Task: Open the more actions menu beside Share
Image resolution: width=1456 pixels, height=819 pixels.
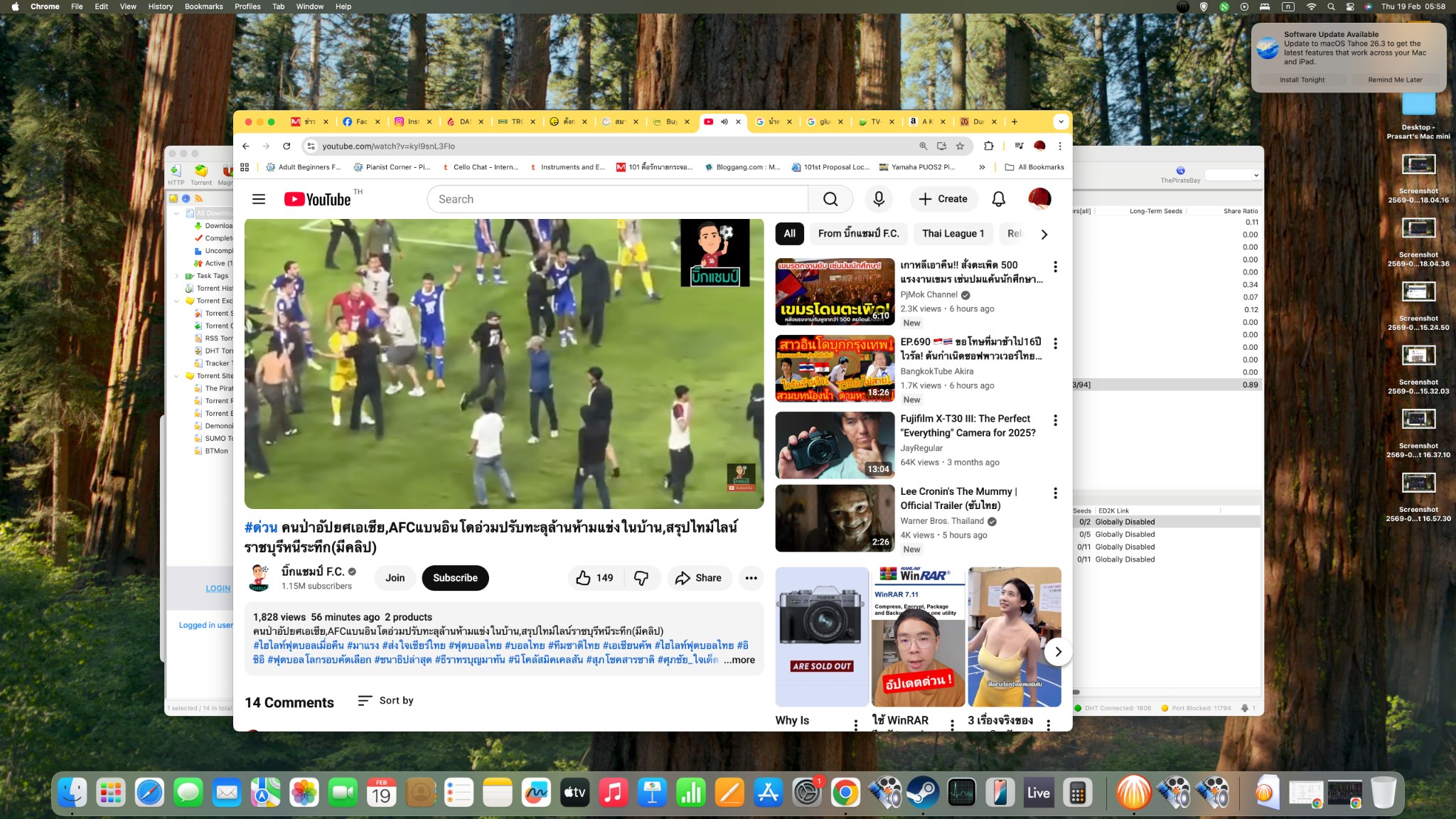Action: [x=751, y=578]
